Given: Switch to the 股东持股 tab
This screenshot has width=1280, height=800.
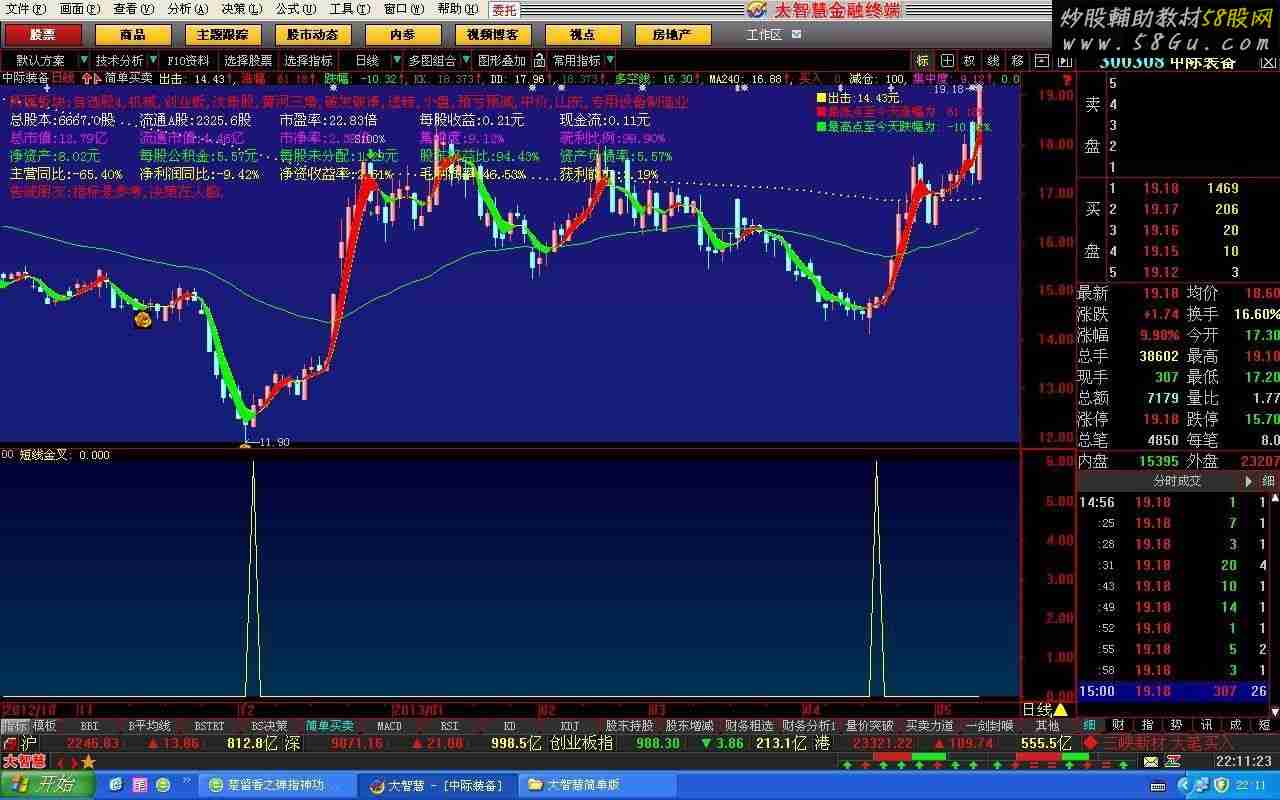Looking at the screenshot, I should [629, 726].
